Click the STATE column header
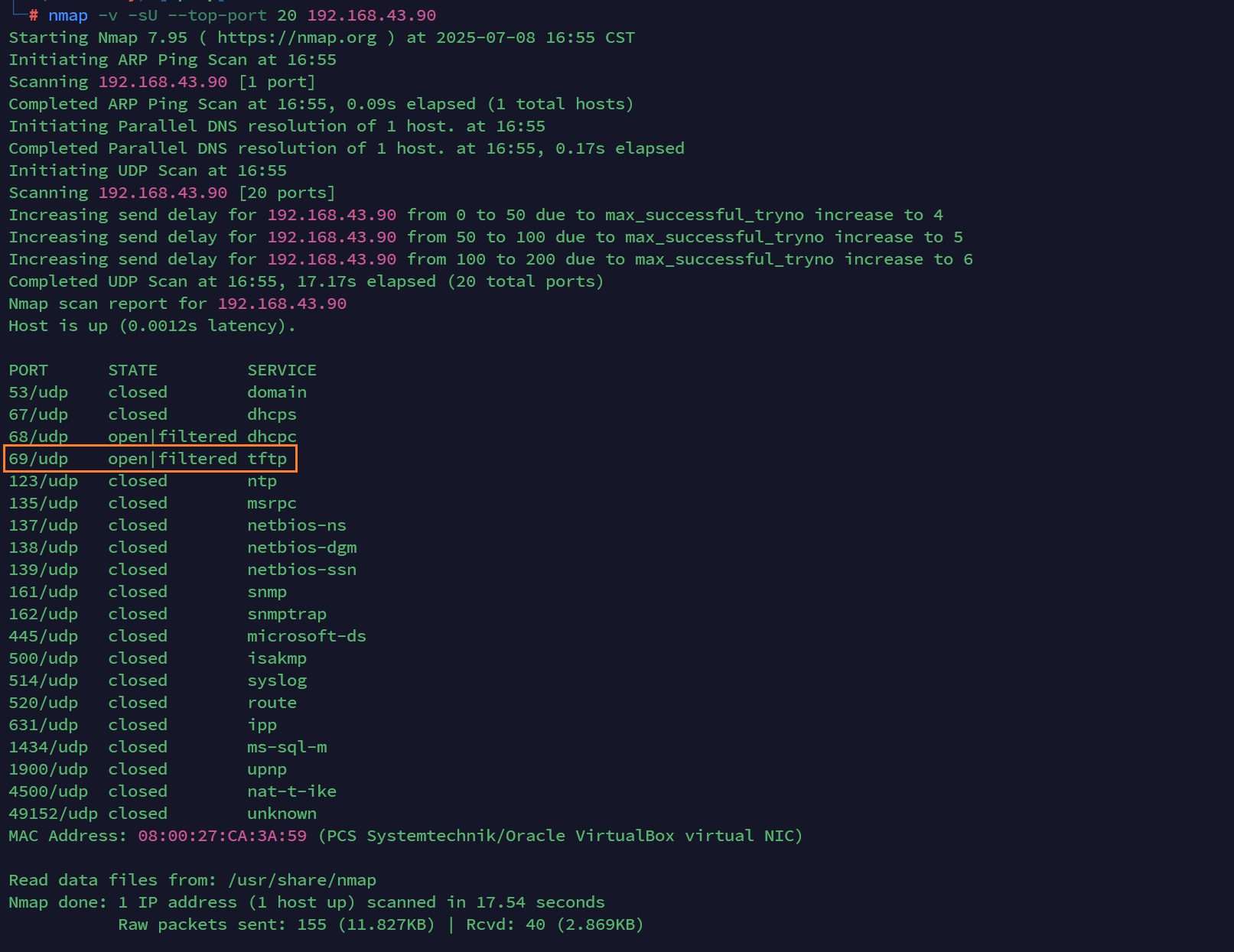The width and height of the screenshot is (1234, 952). (132, 370)
